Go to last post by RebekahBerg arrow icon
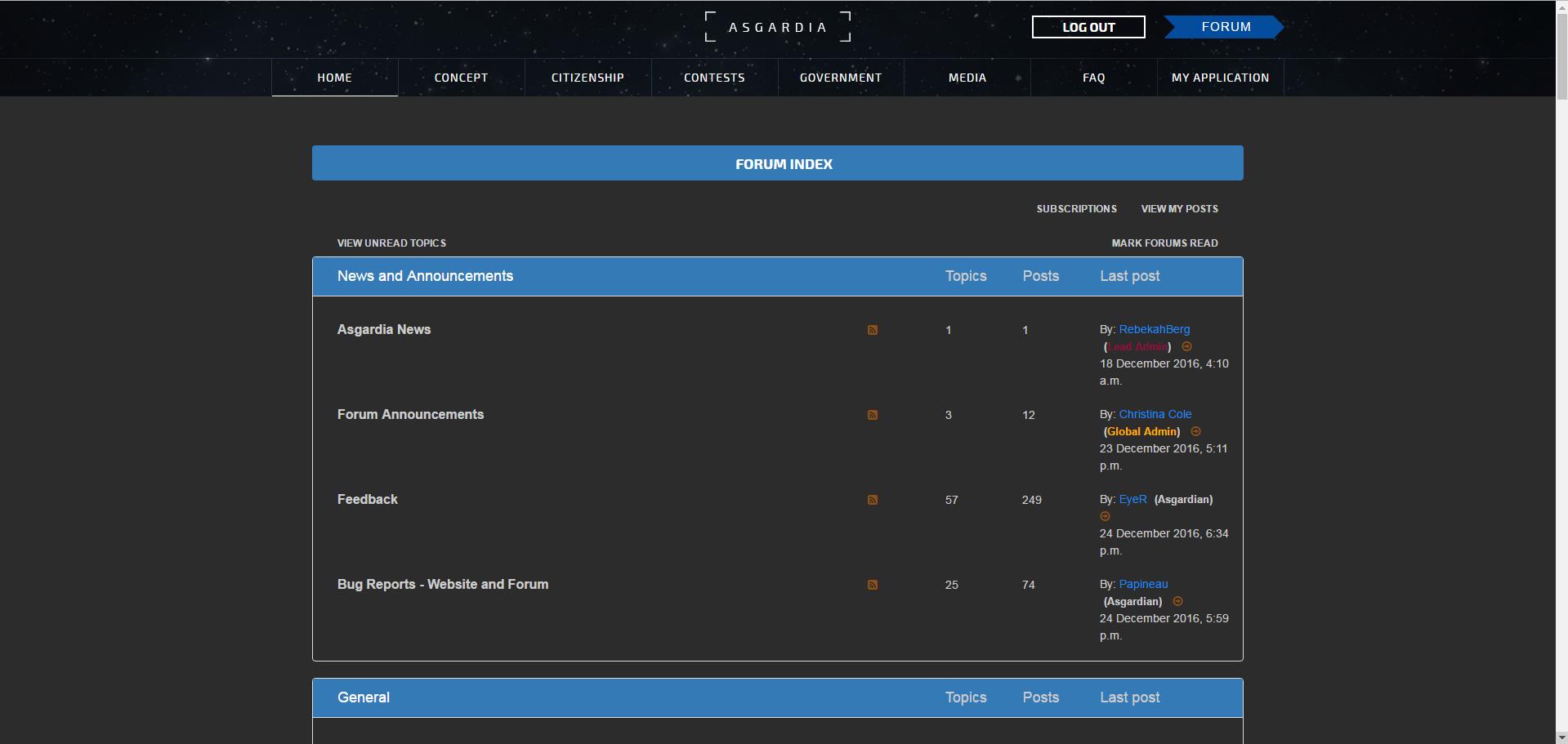The width and height of the screenshot is (1568, 744). [1187, 346]
